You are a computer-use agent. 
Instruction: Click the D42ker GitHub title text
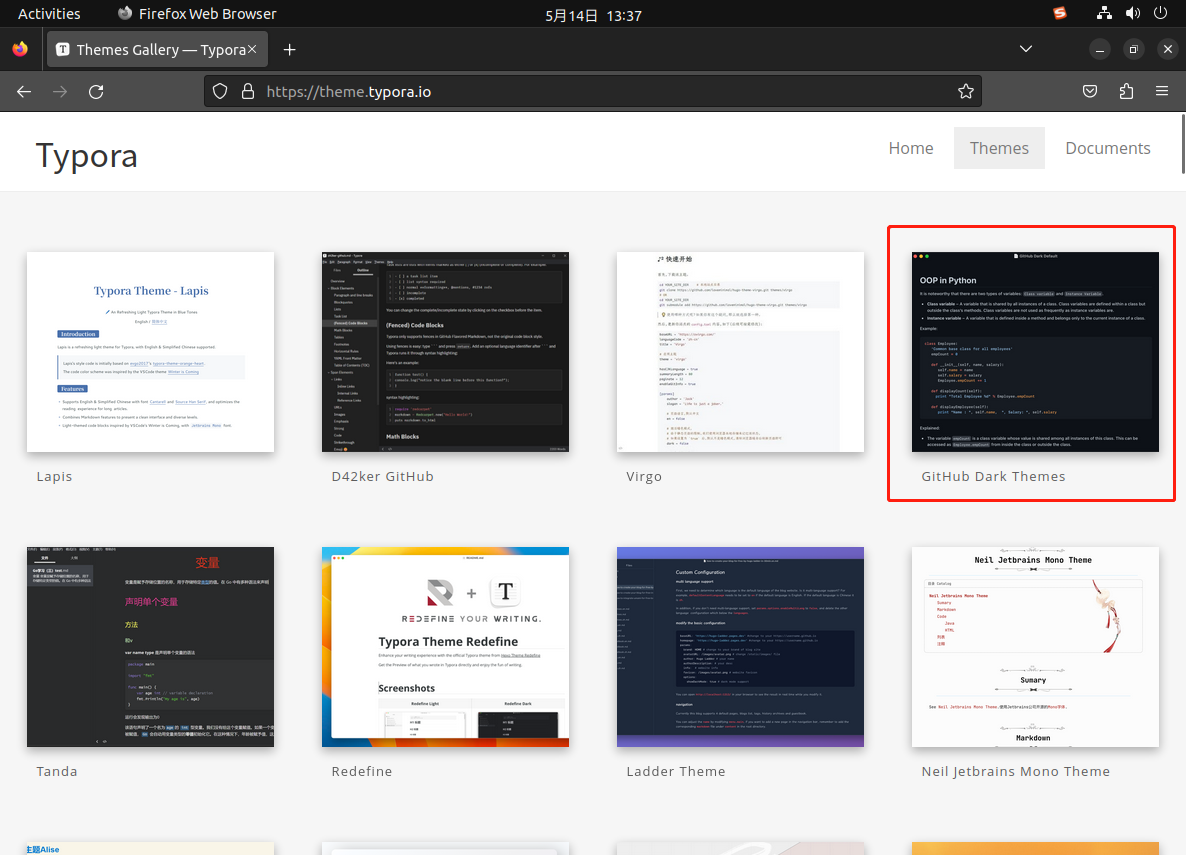click(383, 476)
